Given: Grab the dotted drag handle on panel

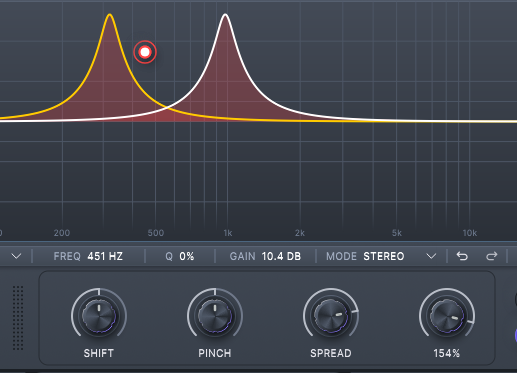Looking at the screenshot, I should pos(18,318).
